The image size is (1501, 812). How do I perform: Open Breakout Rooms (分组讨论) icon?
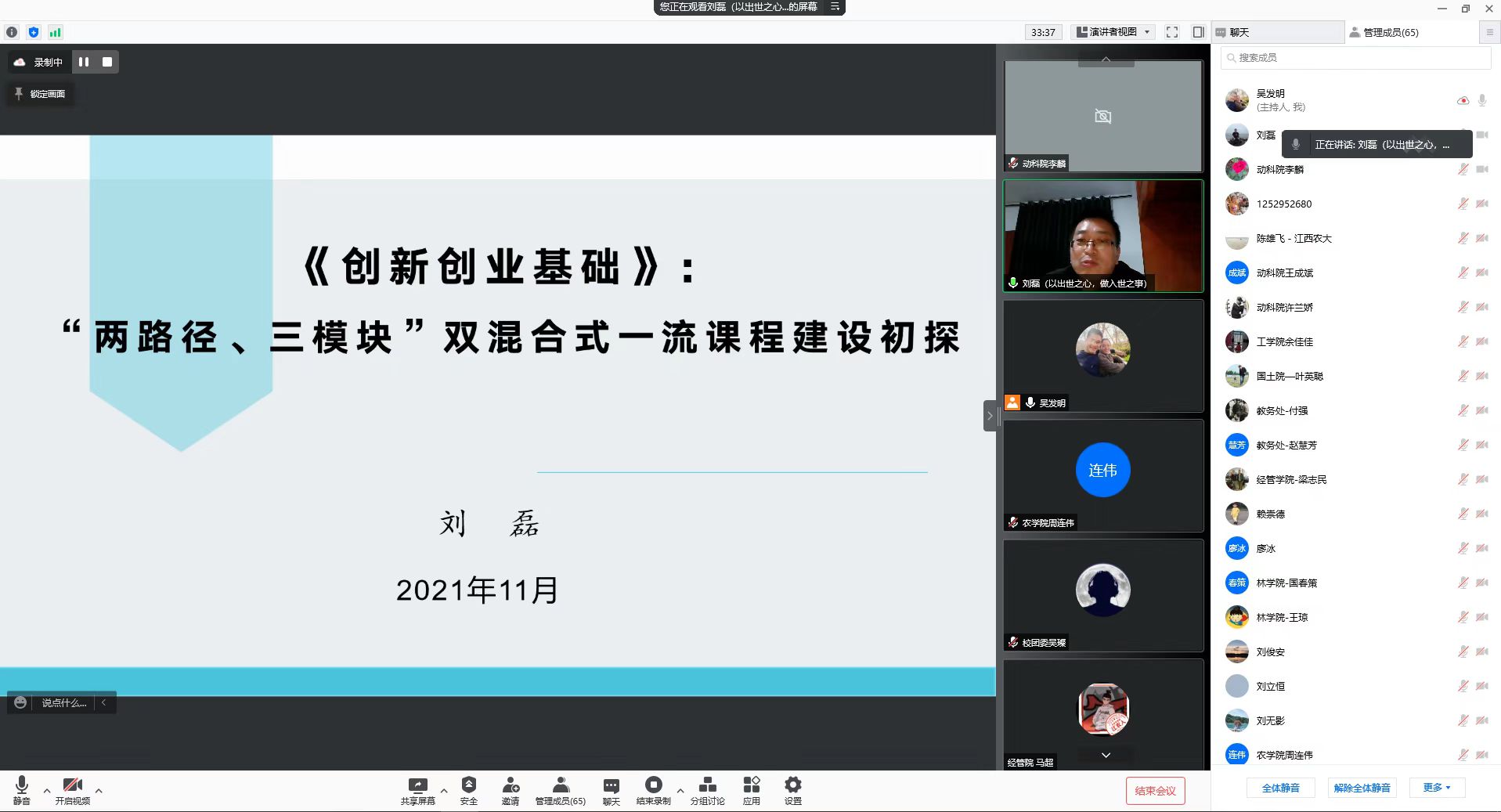coord(707,786)
